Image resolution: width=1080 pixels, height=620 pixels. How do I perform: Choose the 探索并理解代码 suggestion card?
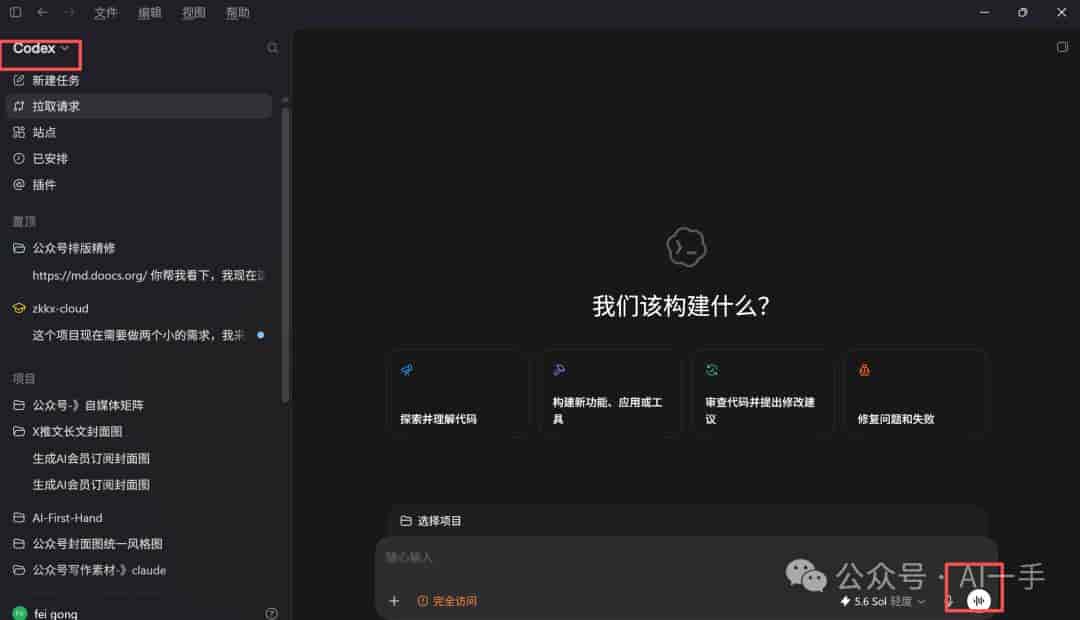[459, 393]
